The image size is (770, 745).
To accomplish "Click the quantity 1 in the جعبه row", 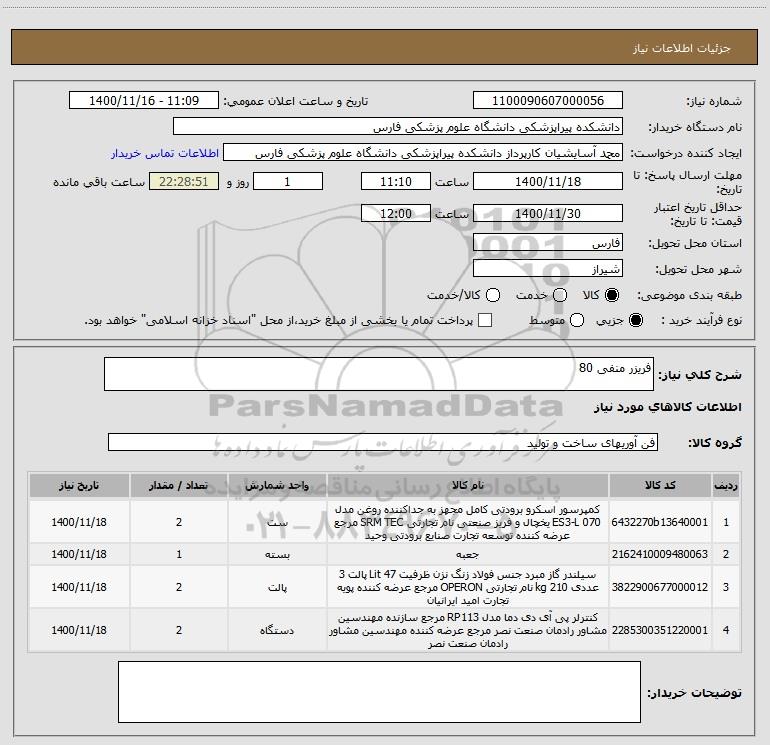I will [179, 554].
